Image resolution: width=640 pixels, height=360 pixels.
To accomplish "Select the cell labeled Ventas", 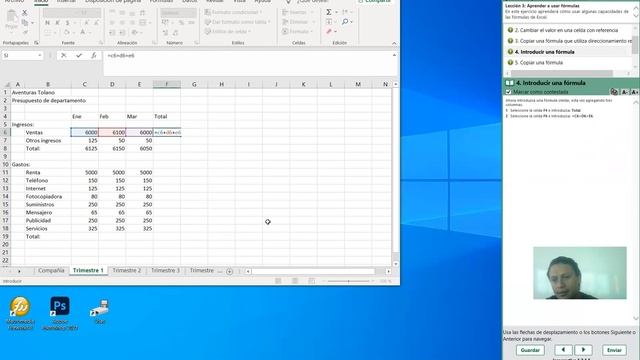I will (47, 132).
